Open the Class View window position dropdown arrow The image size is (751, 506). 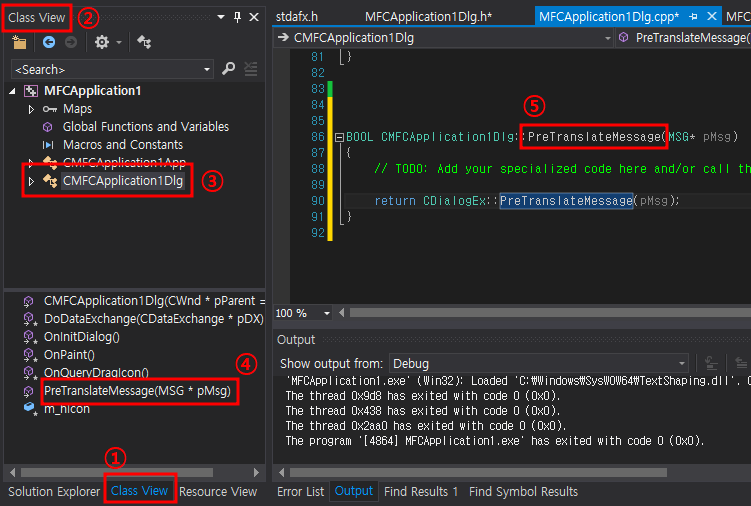(220, 17)
